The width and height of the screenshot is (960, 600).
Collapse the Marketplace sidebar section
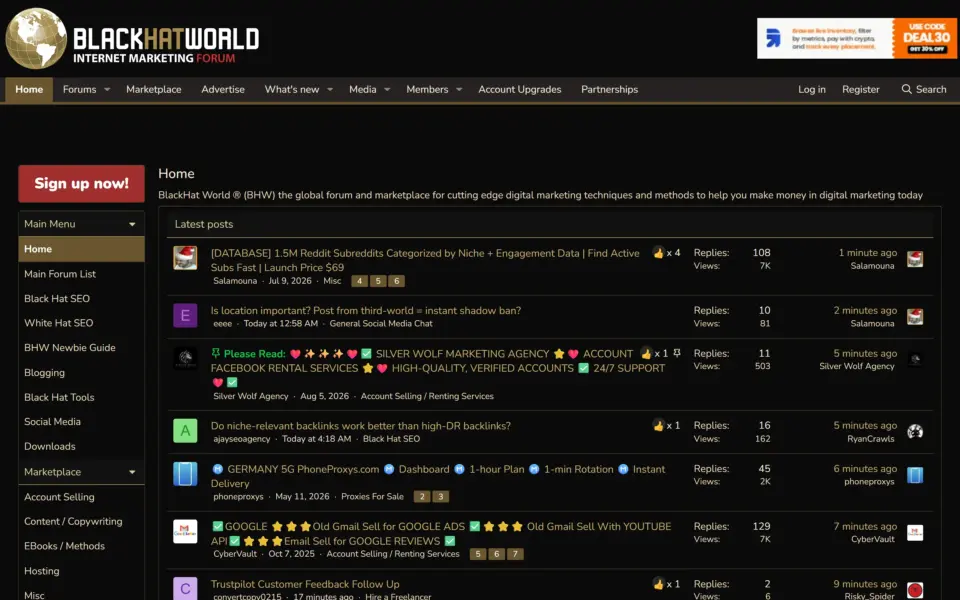(x=132, y=472)
